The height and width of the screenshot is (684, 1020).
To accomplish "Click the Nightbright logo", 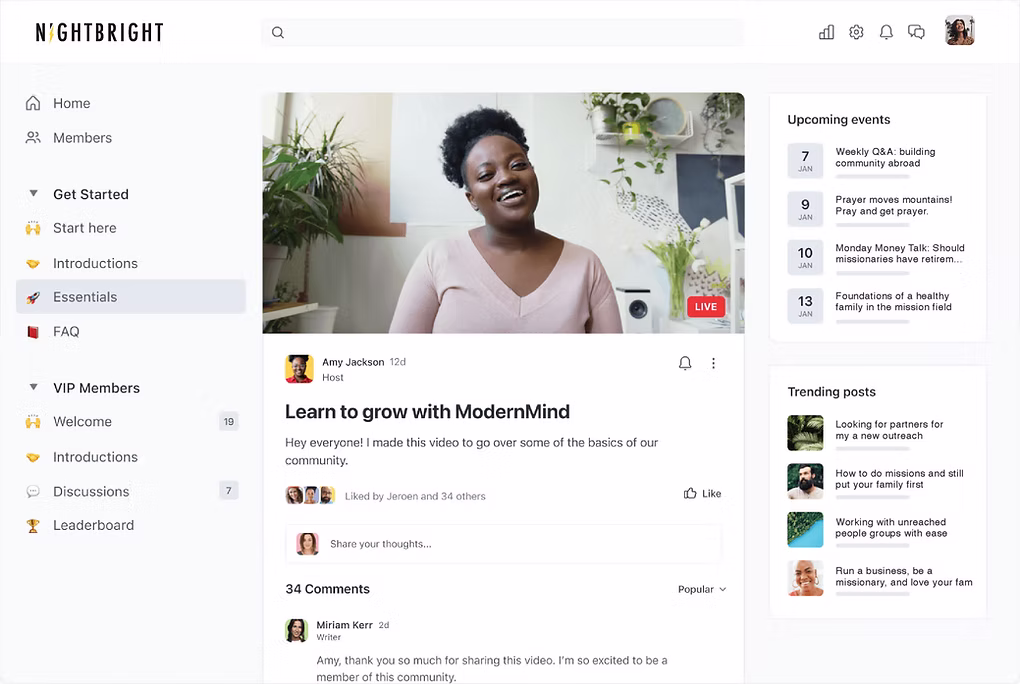I will point(100,32).
